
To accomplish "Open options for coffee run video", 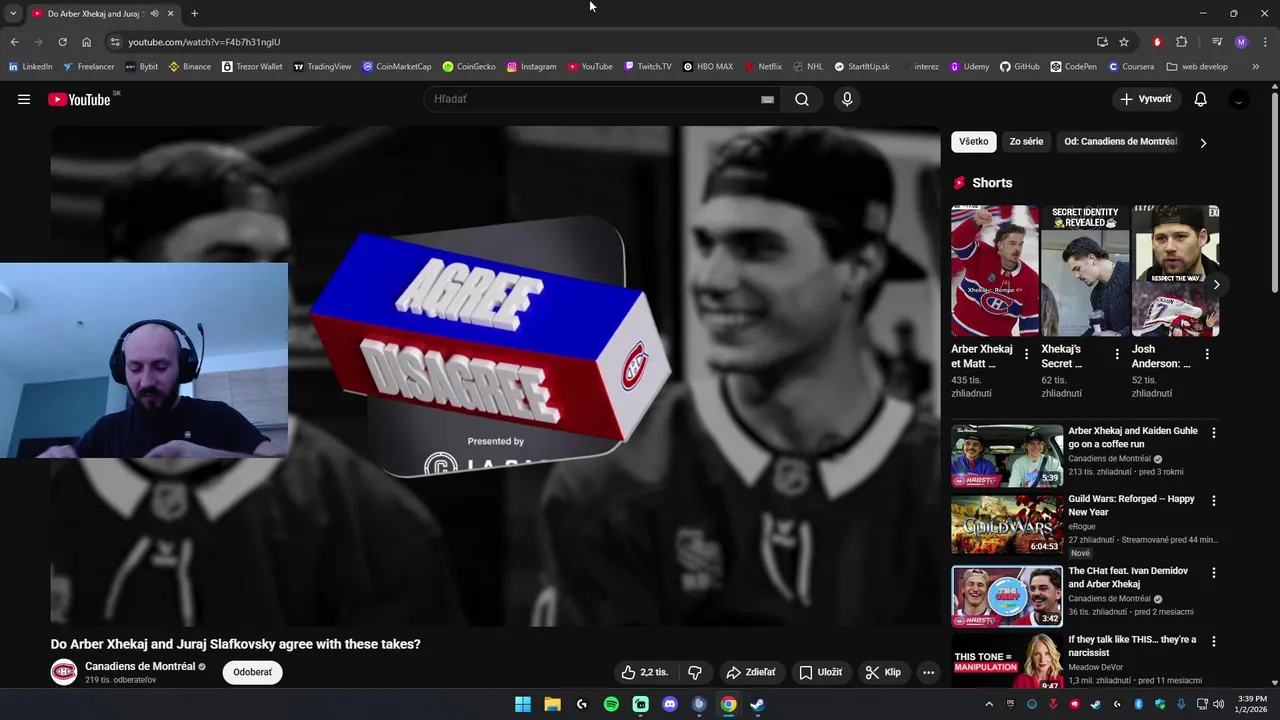I will pos(1213,433).
